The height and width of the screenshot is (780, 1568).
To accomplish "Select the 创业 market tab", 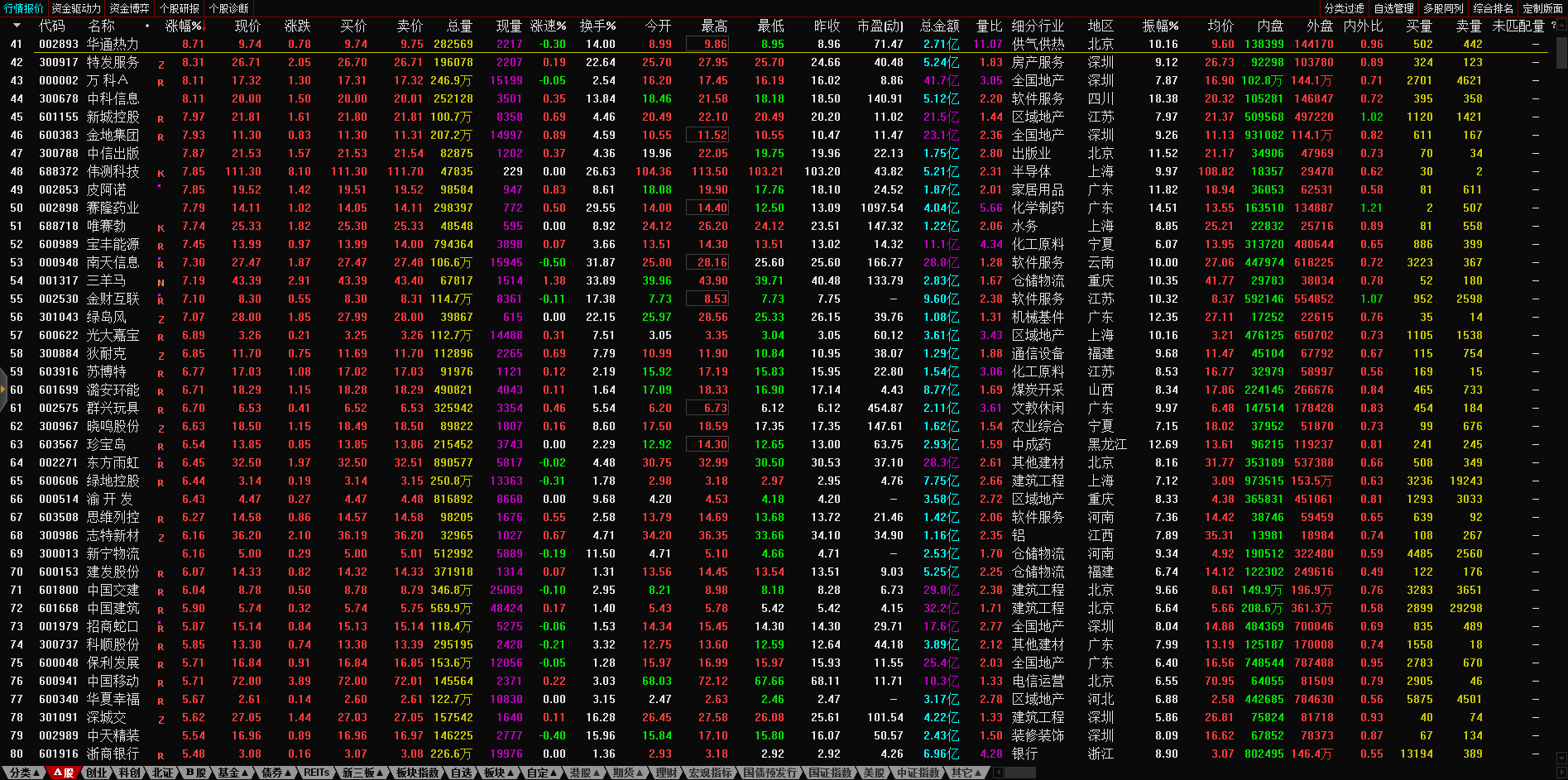I will [x=97, y=773].
